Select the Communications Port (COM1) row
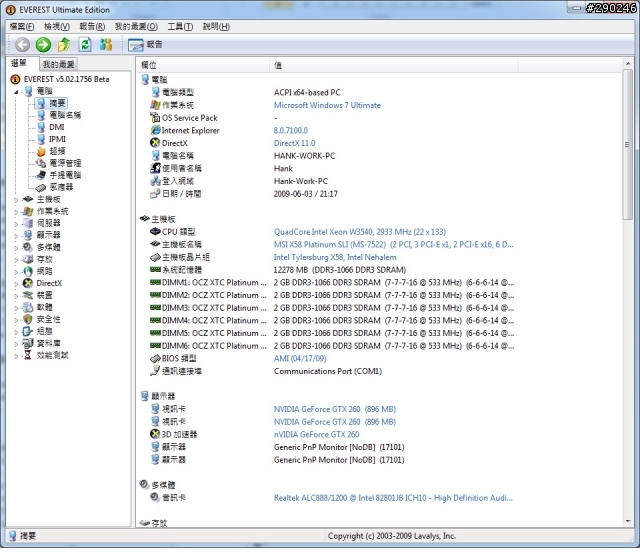 point(266,371)
